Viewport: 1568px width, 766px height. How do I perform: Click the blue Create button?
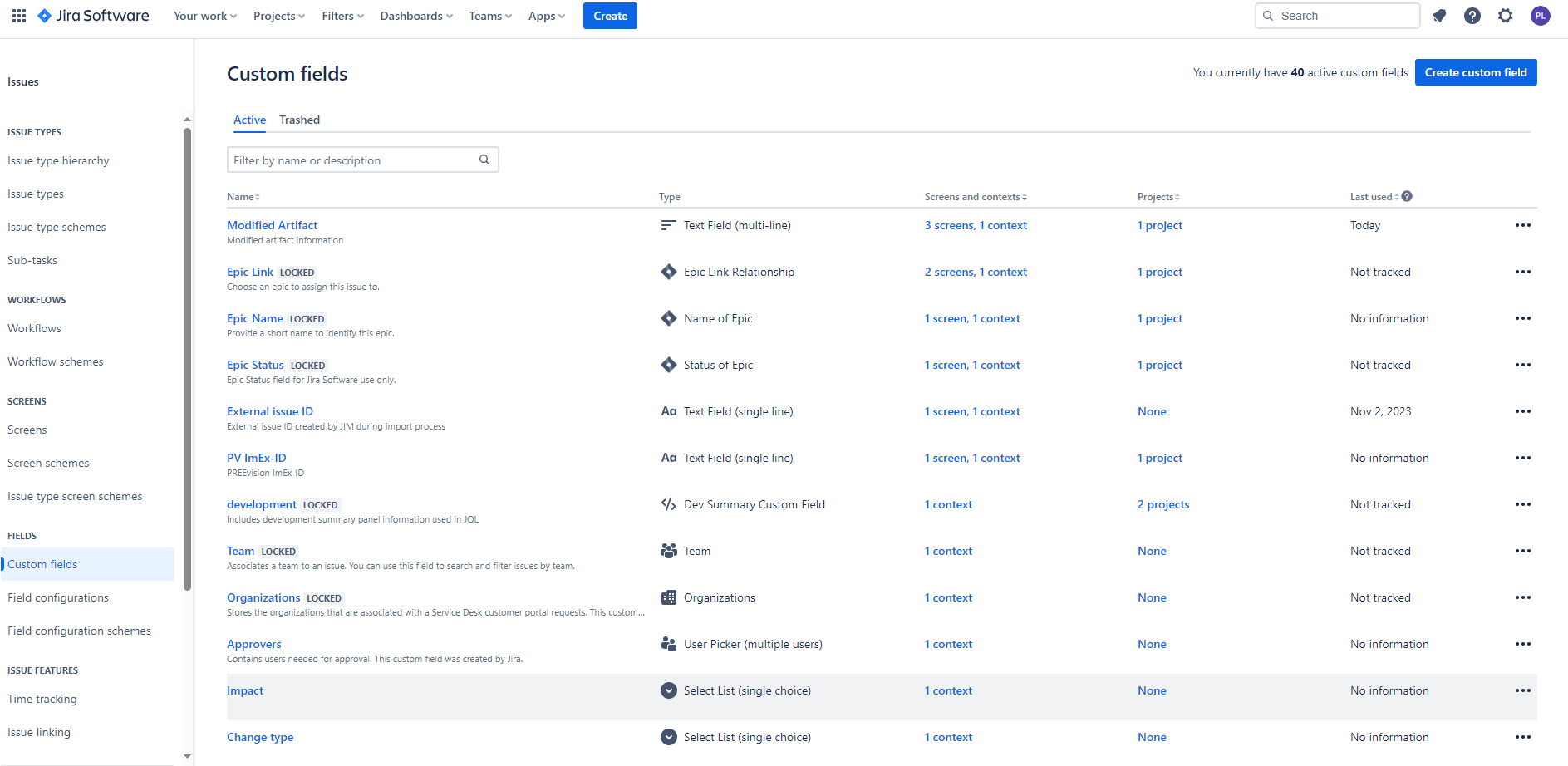pyautogui.click(x=610, y=16)
